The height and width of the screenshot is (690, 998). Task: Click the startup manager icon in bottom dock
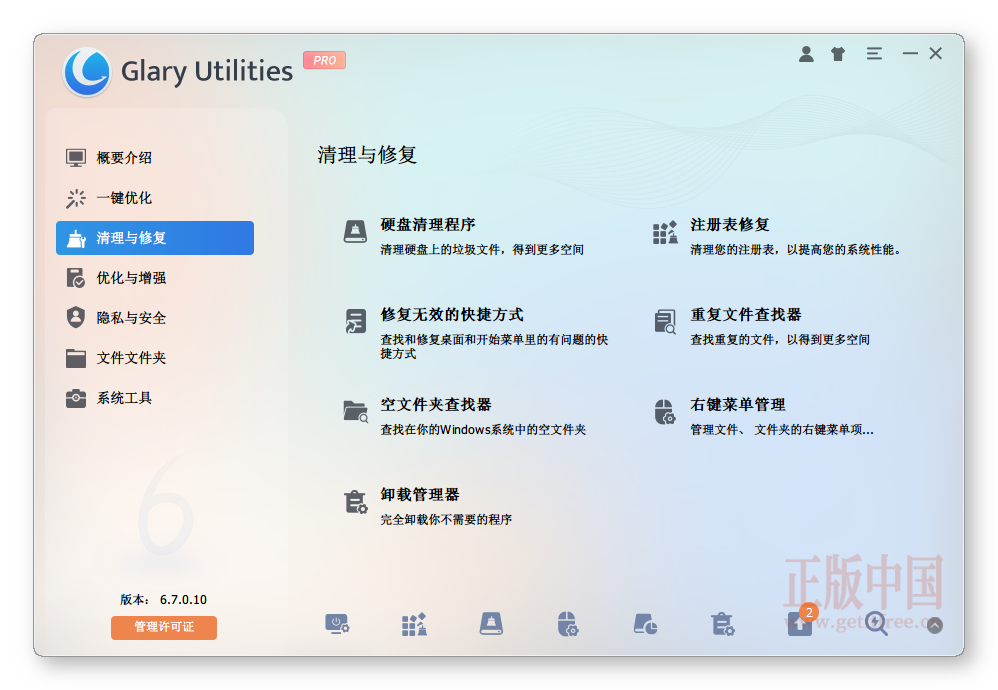337,624
